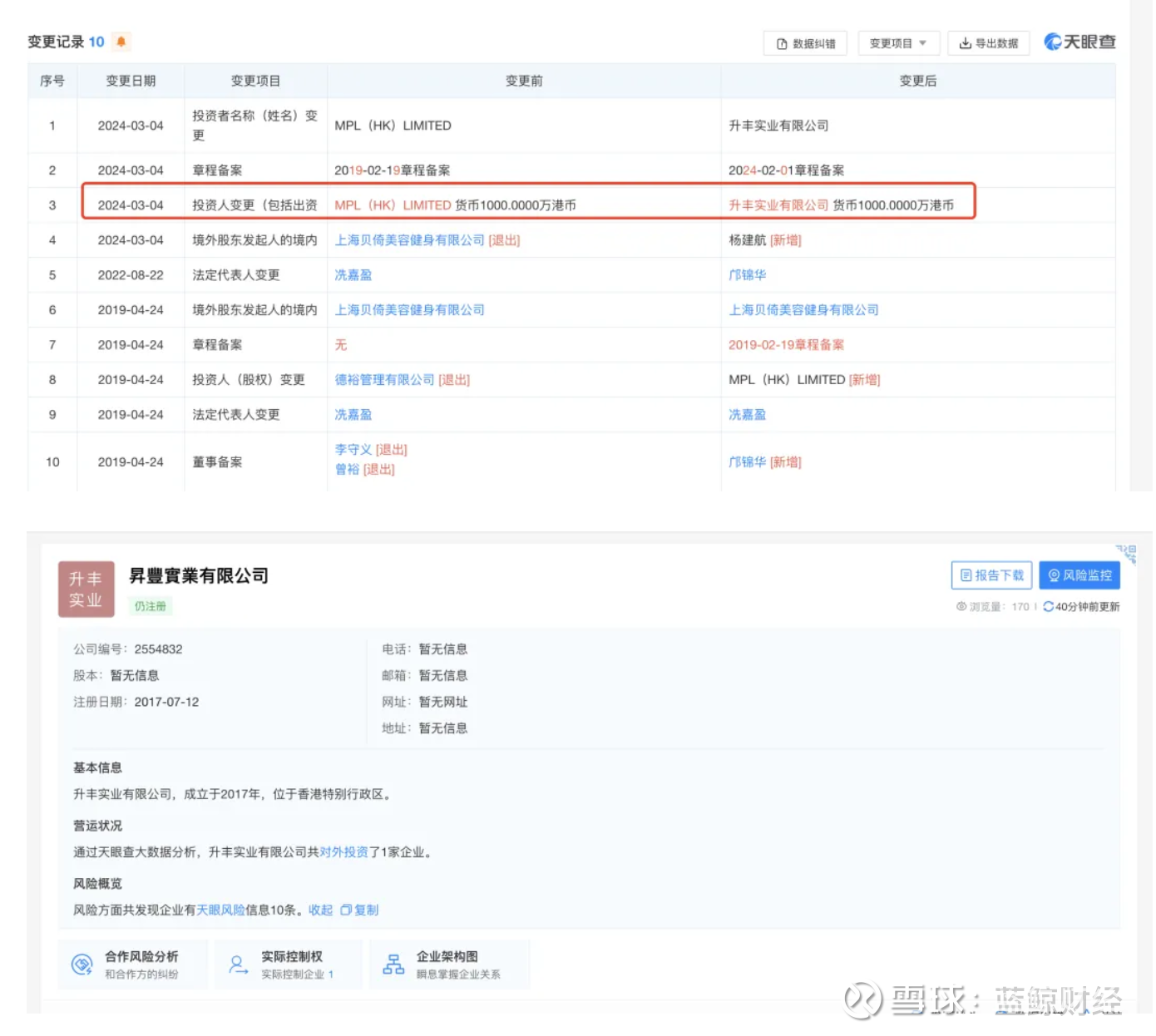Click the 风险监控 button
The width and height of the screenshot is (1156, 1036).
tap(1079, 575)
